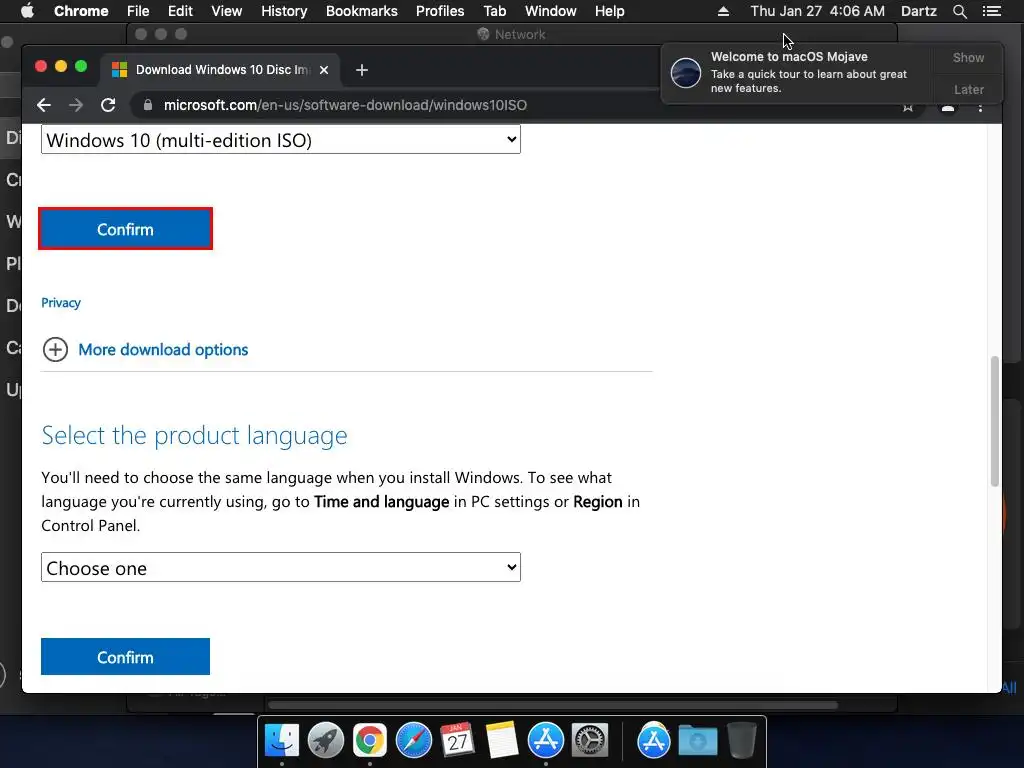Open the Trash in the Dock
This screenshot has width=1024, height=768.
741,741
